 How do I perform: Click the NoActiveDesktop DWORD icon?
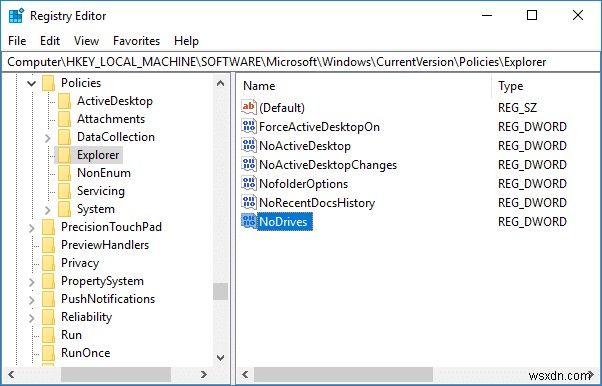[249, 146]
